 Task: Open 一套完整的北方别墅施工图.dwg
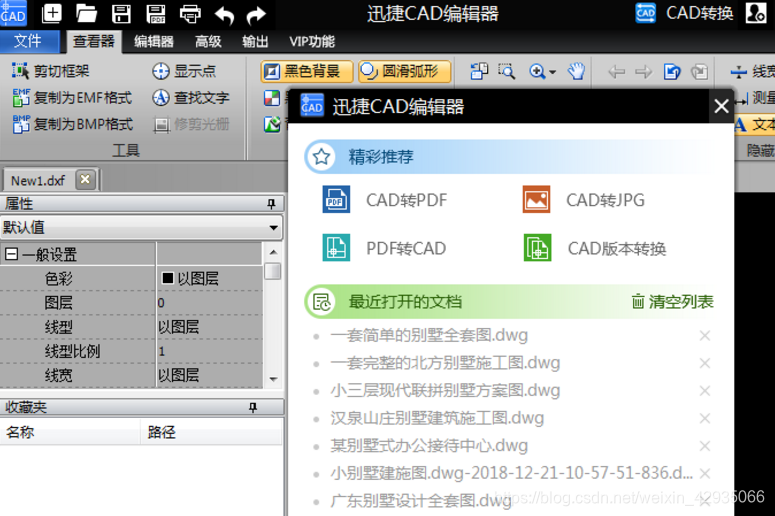445,363
